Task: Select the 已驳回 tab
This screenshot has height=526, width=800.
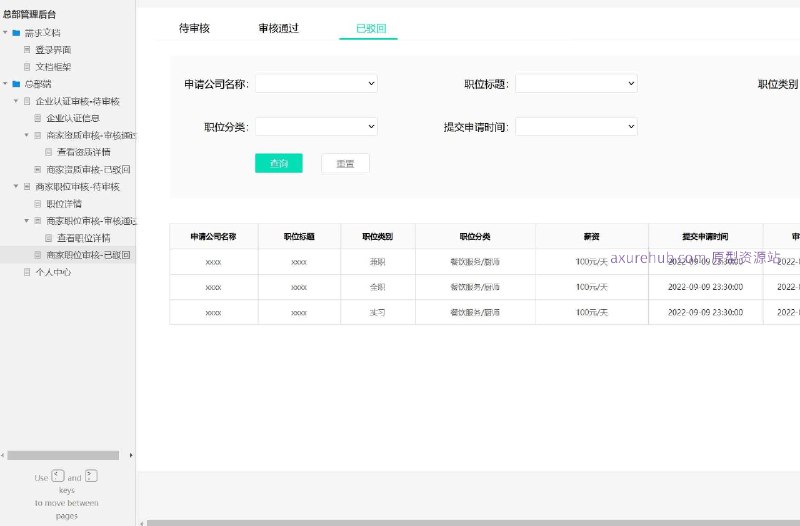Action: (x=370, y=28)
